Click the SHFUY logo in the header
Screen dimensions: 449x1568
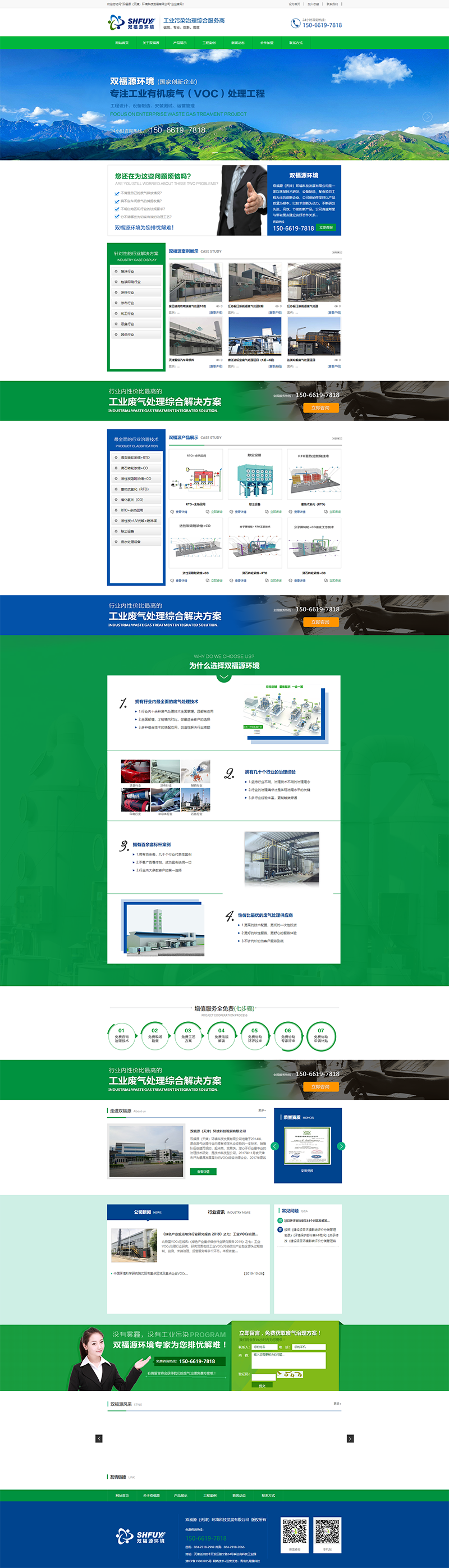click(x=131, y=23)
